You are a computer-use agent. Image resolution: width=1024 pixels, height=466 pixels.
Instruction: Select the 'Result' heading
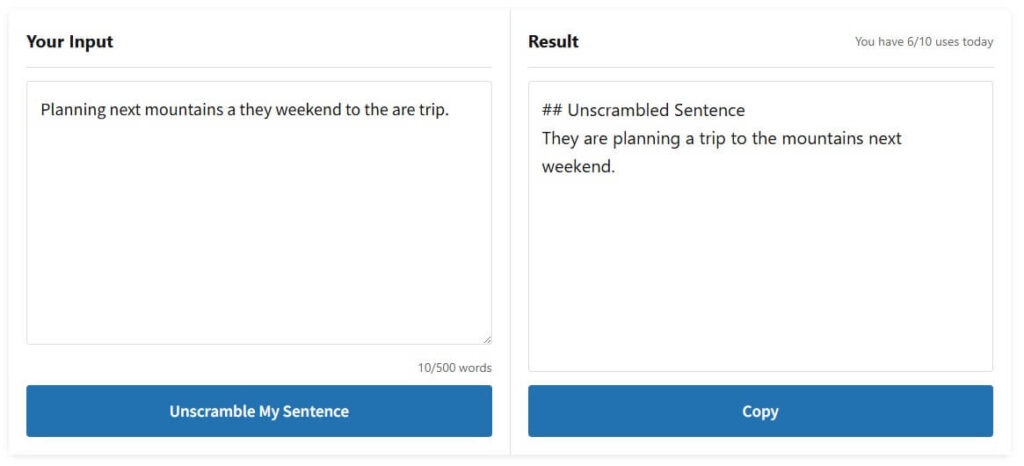[x=553, y=42]
